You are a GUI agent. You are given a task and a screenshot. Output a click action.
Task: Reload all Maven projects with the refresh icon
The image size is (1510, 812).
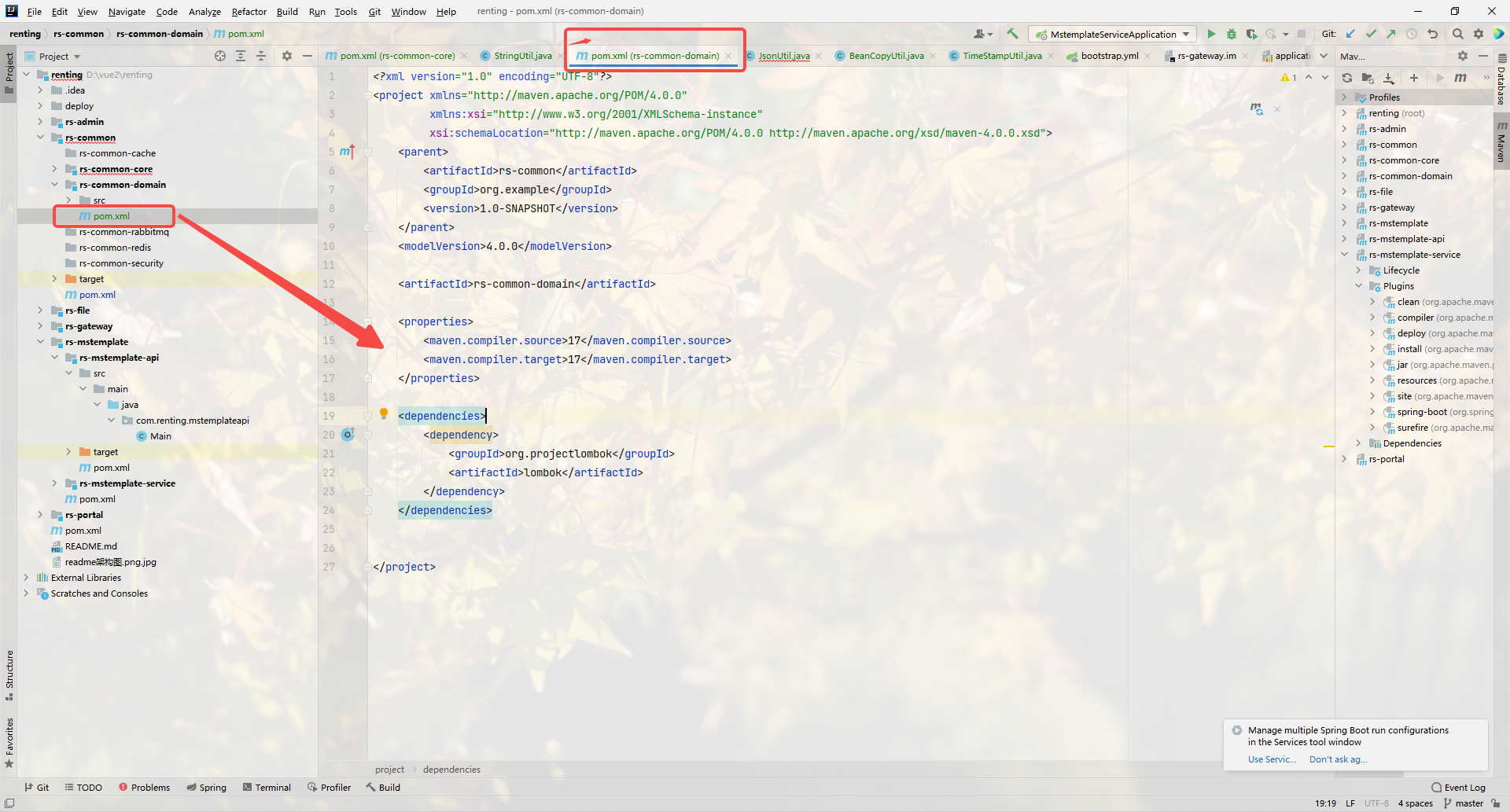coord(1346,78)
